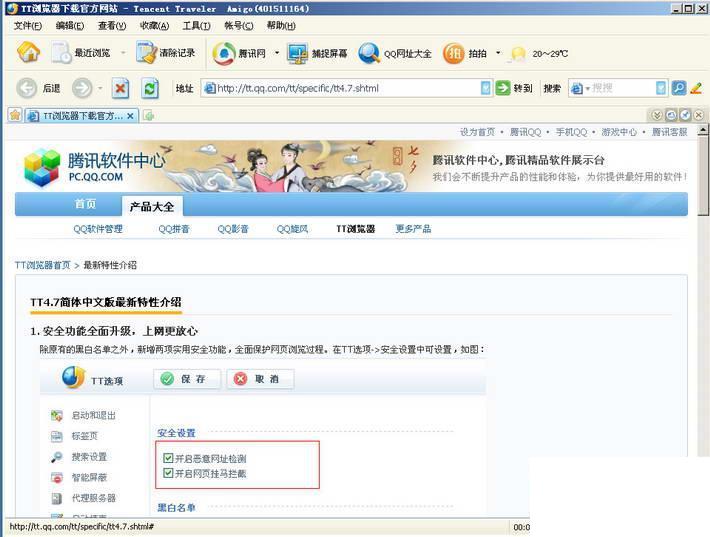Open the search box dropdown arrow
This screenshot has height=537, width=710.
[661, 88]
